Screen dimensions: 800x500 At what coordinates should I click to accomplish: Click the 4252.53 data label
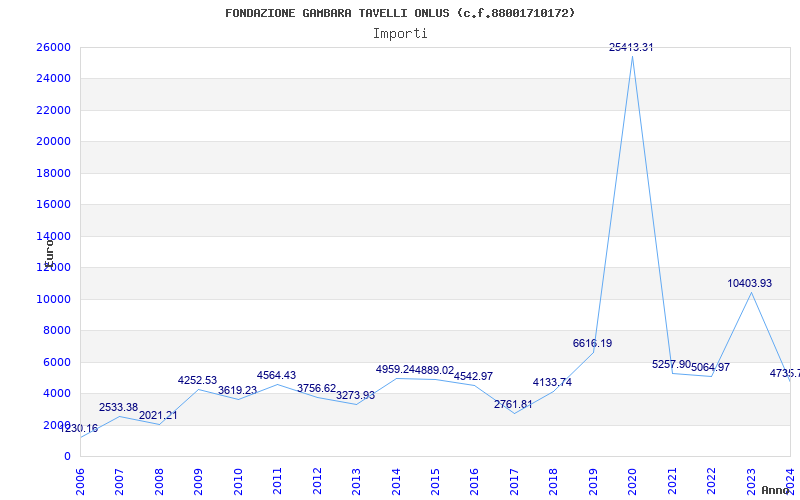197,381
